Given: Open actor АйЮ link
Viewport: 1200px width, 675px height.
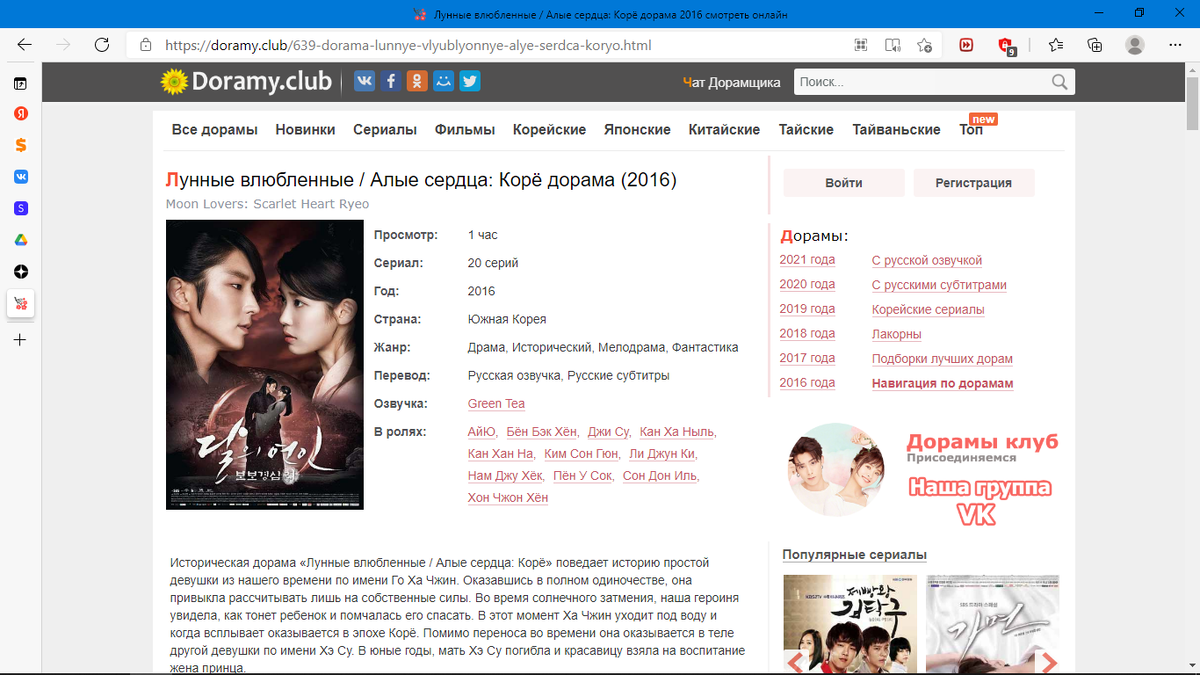Looking at the screenshot, I should coord(482,432).
